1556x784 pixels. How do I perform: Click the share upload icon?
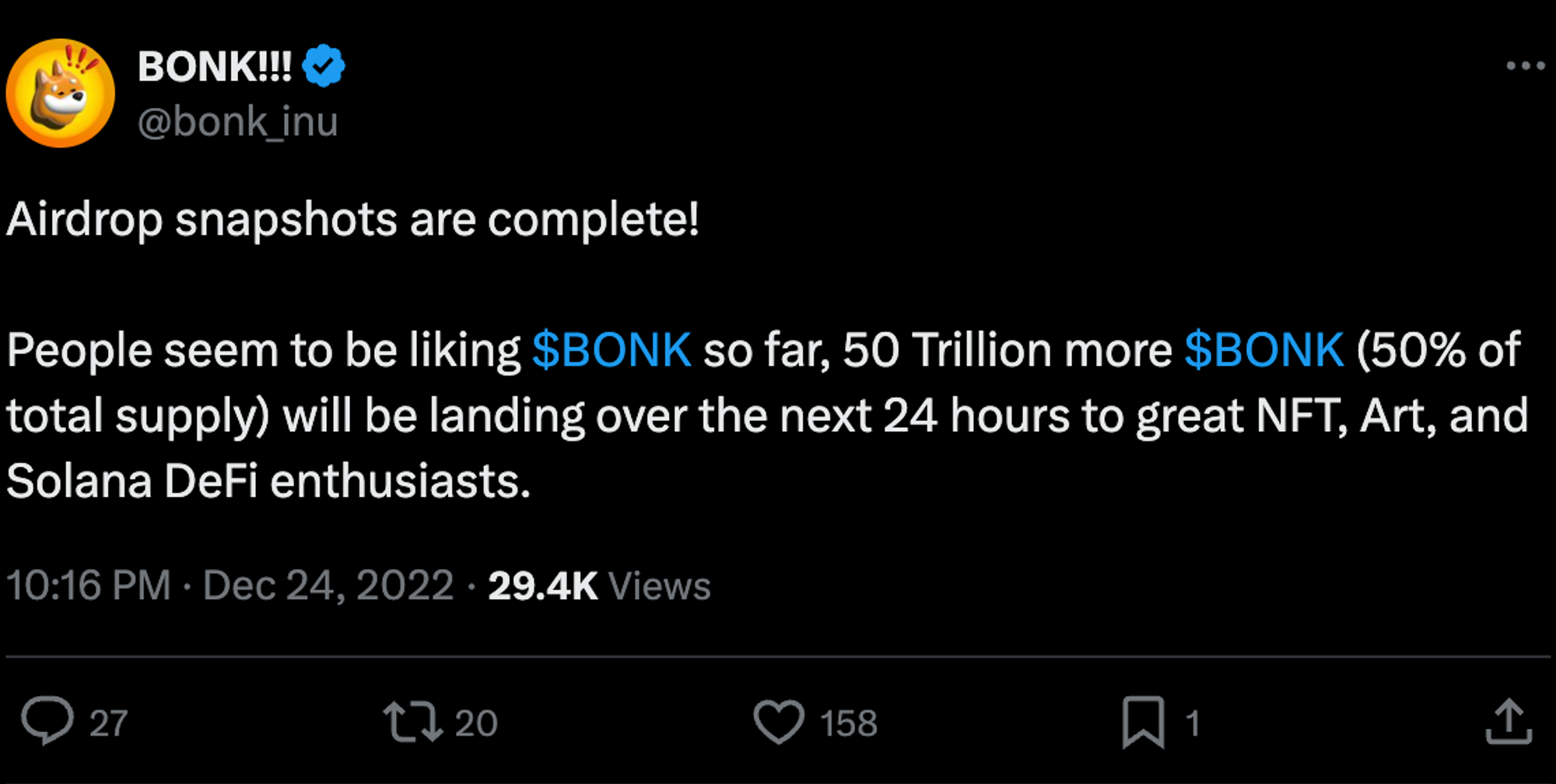[1509, 722]
